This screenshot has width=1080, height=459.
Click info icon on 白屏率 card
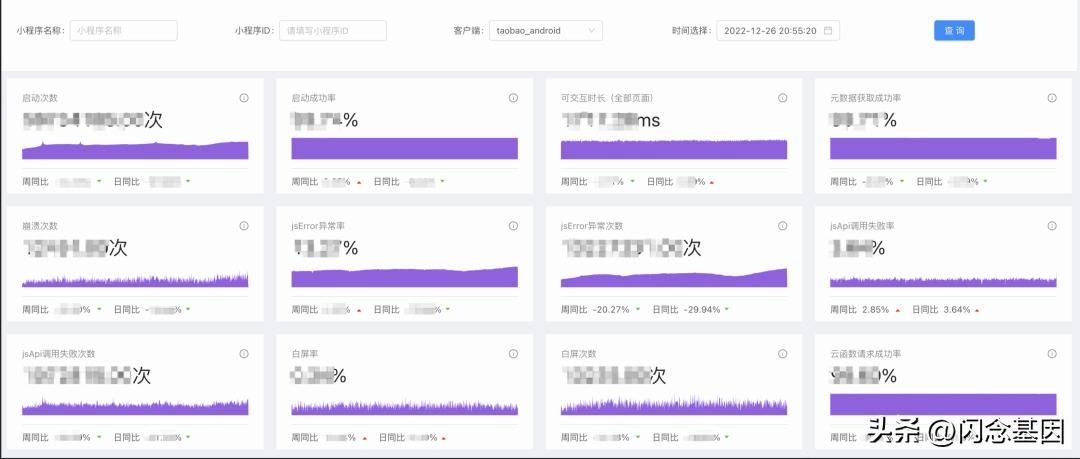click(513, 354)
